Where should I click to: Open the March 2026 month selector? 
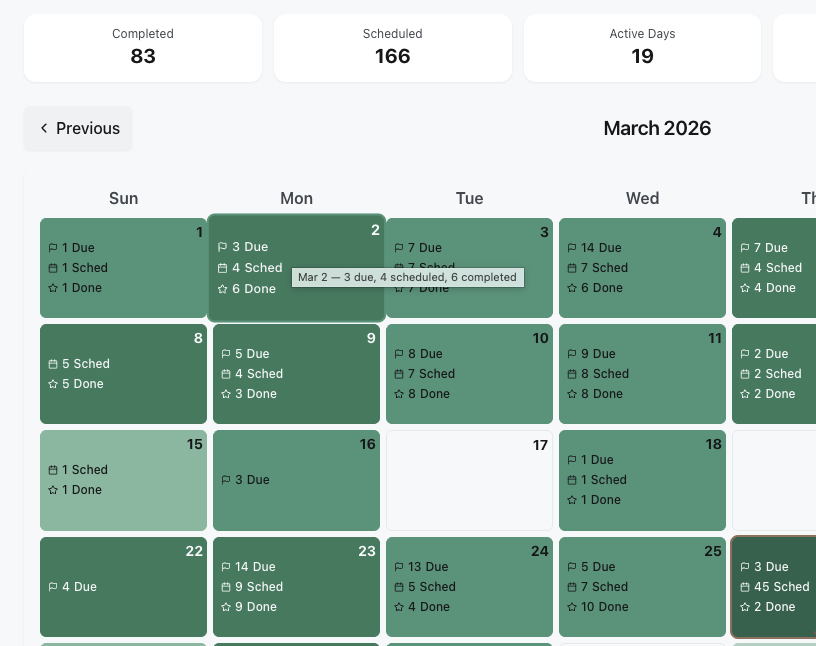[x=657, y=129]
